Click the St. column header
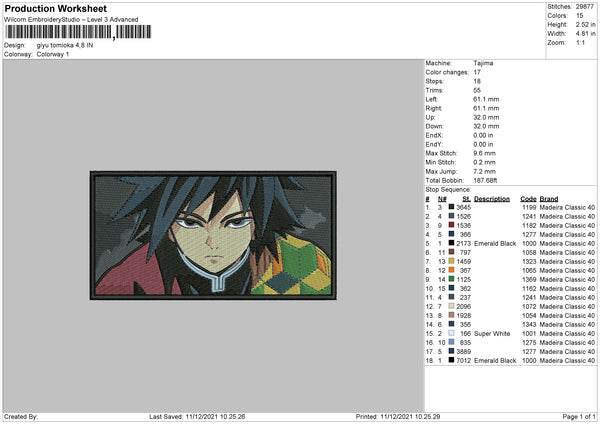The width and height of the screenshot is (600, 424). coord(466,199)
